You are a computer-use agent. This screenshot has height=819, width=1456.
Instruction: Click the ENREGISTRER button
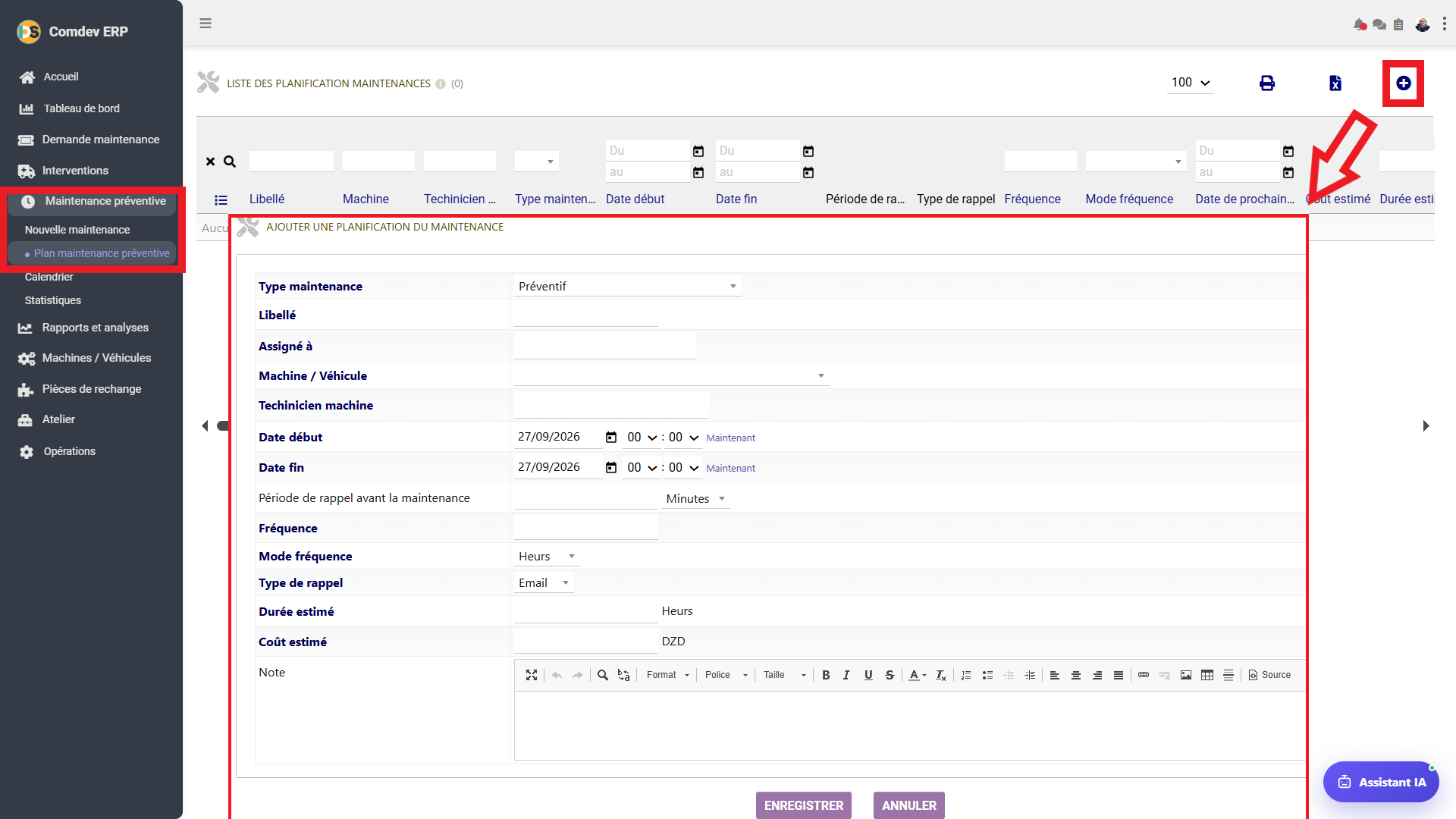coord(804,805)
